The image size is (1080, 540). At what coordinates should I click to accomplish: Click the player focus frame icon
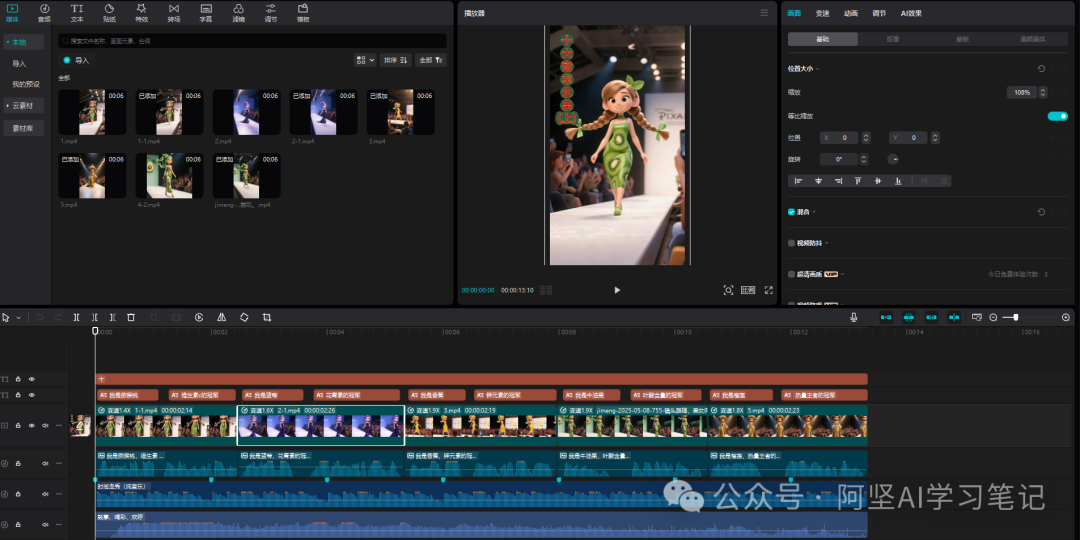pyautogui.click(x=728, y=290)
